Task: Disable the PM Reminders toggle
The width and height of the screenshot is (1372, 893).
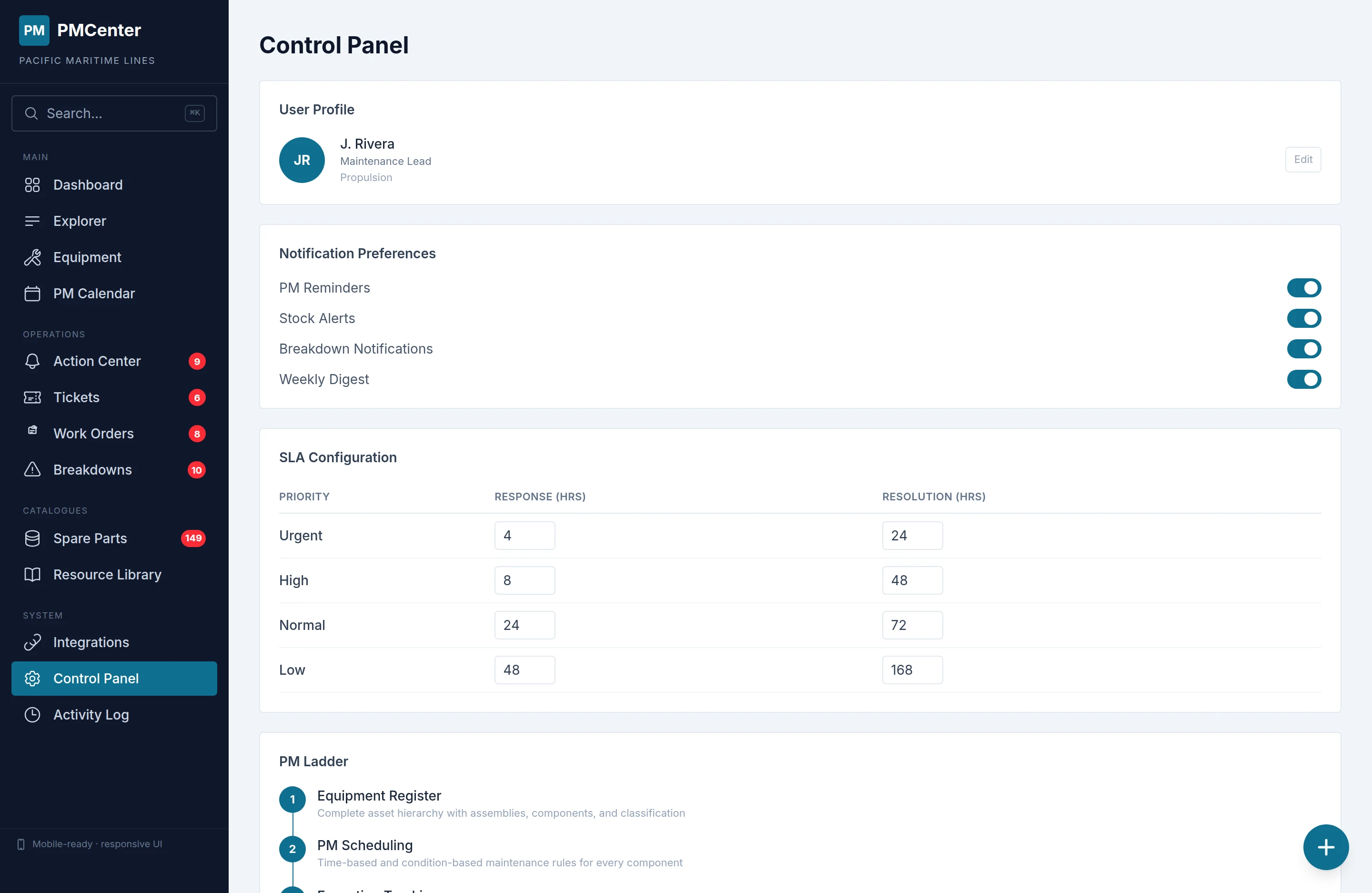Action: pos(1303,288)
